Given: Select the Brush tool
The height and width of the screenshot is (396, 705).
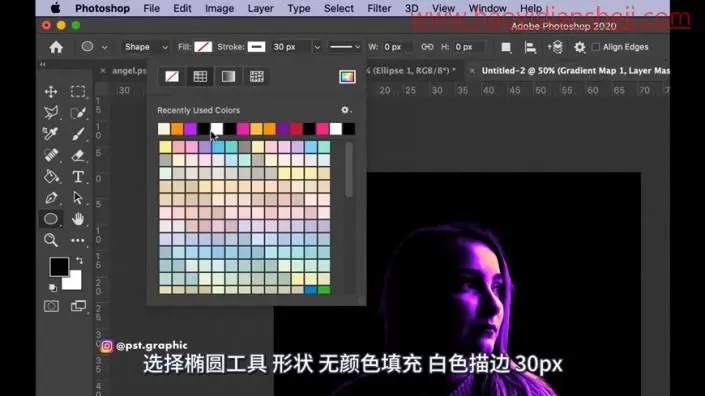Looking at the screenshot, I should point(78,133).
